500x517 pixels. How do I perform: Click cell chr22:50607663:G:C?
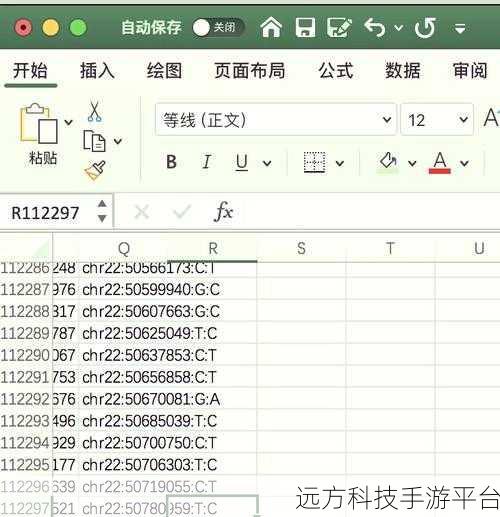pyautogui.click(x=151, y=311)
